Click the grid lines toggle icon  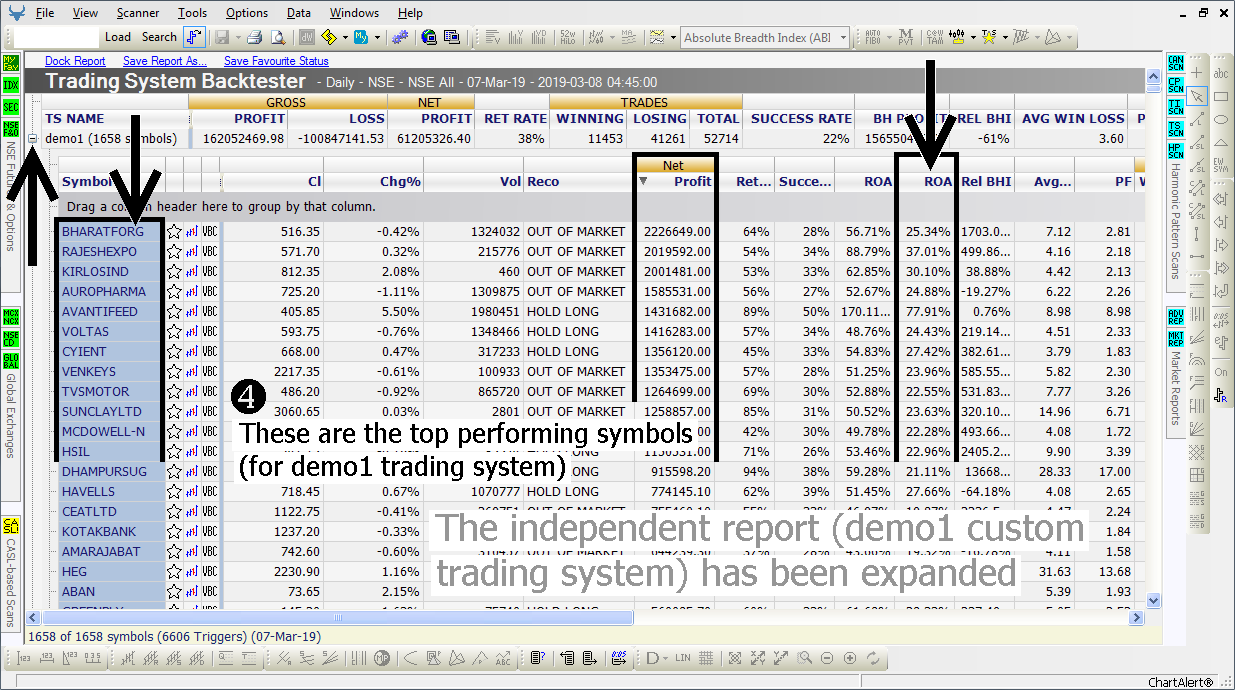coord(706,658)
